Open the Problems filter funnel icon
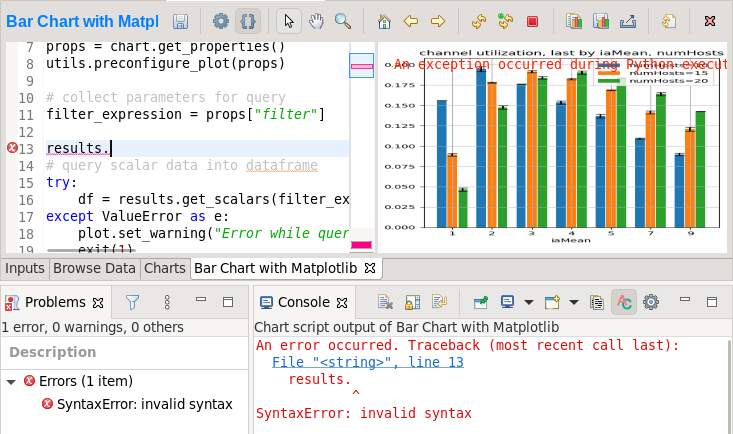Viewport: 733px width, 434px height. [x=132, y=302]
